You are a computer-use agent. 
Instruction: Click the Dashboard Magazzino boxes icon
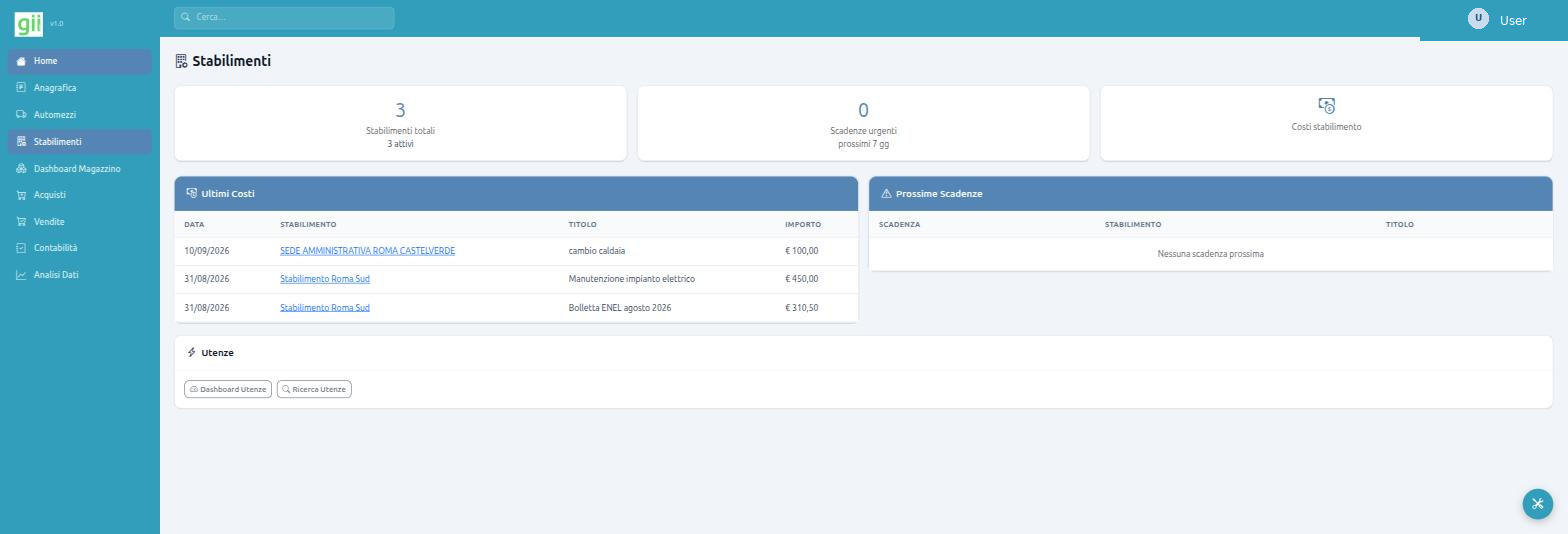point(21,169)
